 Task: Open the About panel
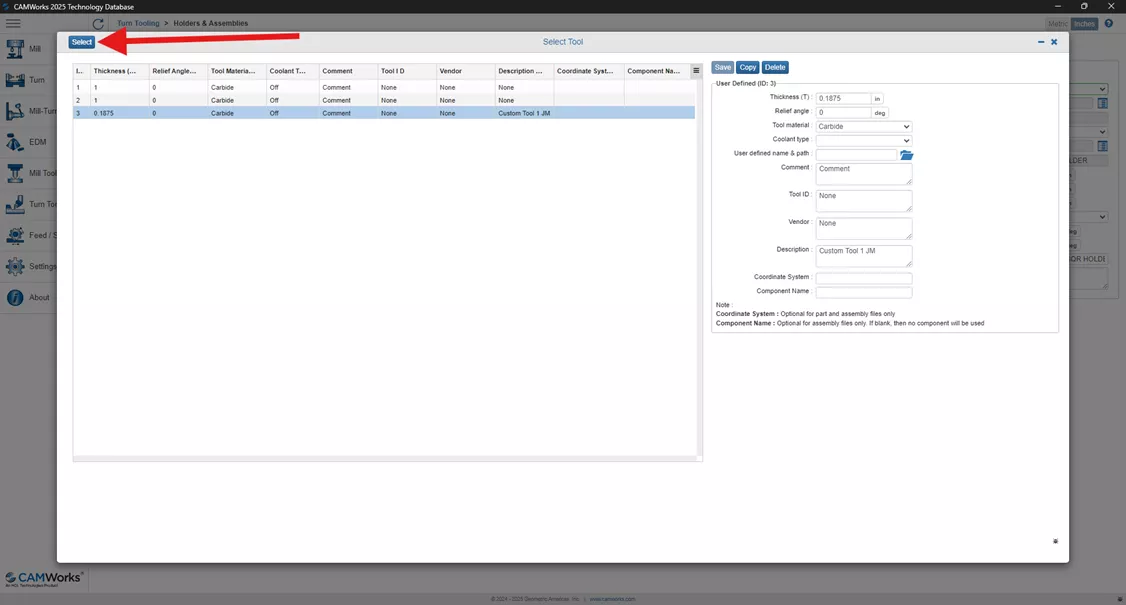pyautogui.click(x=14, y=296)
